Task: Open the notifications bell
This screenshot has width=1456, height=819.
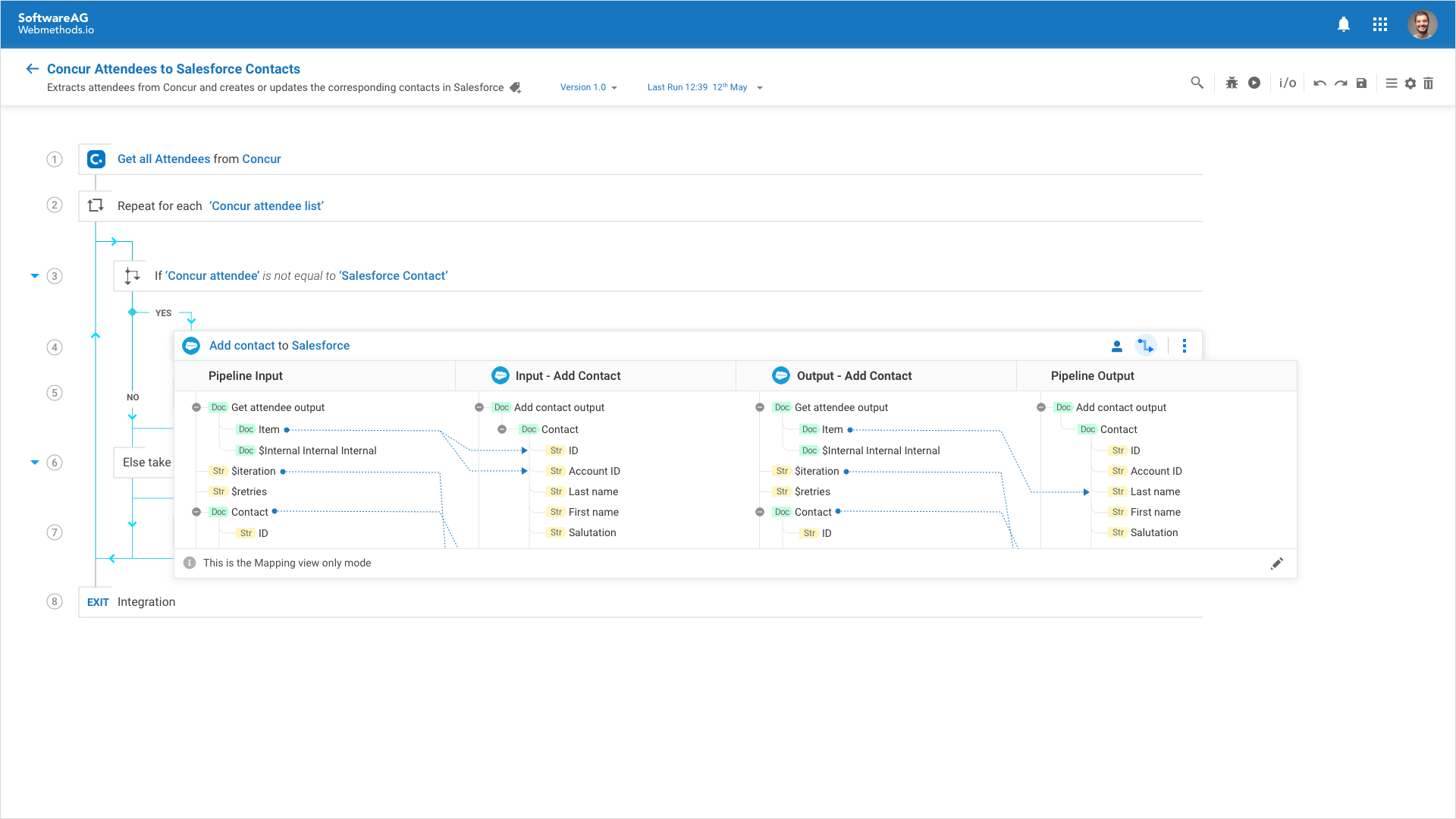Action: (1344, 24)
